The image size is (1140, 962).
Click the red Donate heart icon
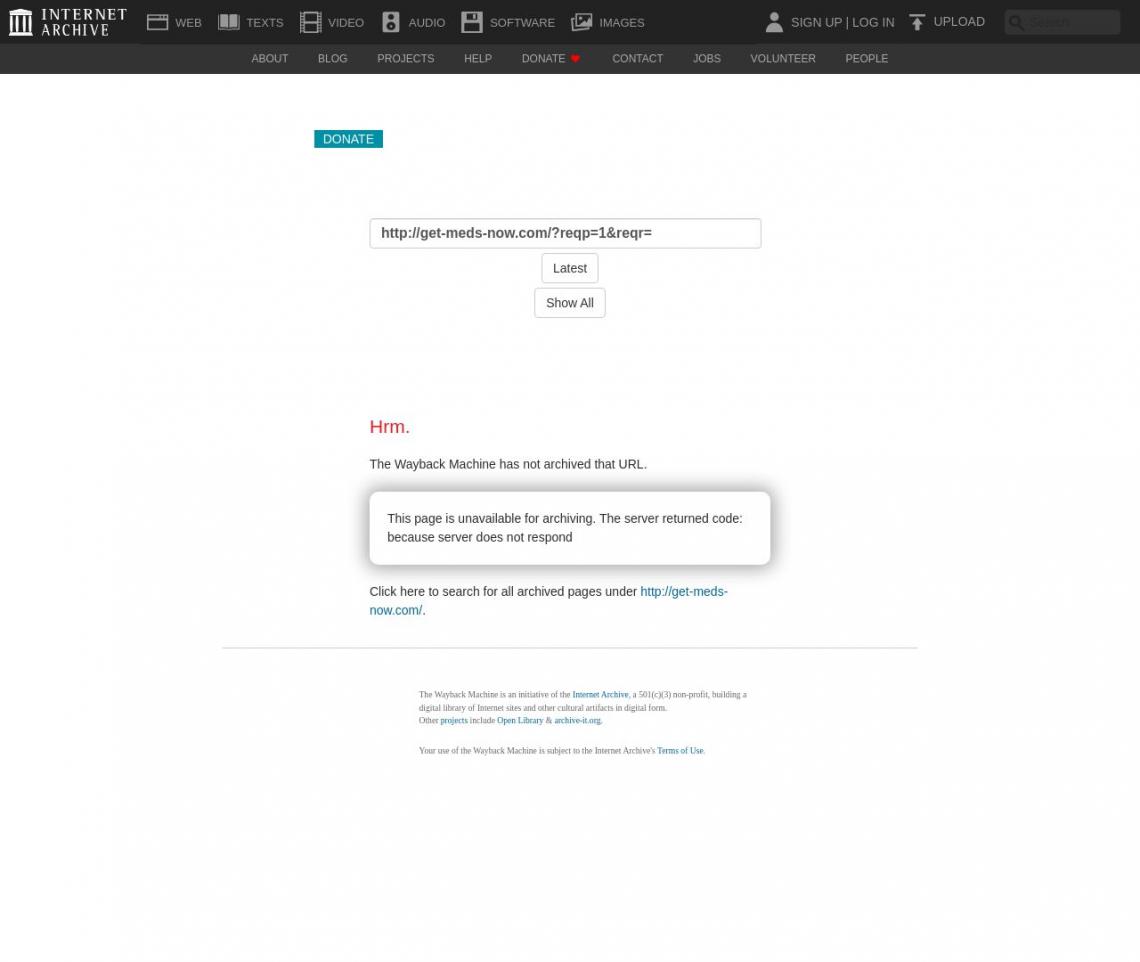[575, 59]
